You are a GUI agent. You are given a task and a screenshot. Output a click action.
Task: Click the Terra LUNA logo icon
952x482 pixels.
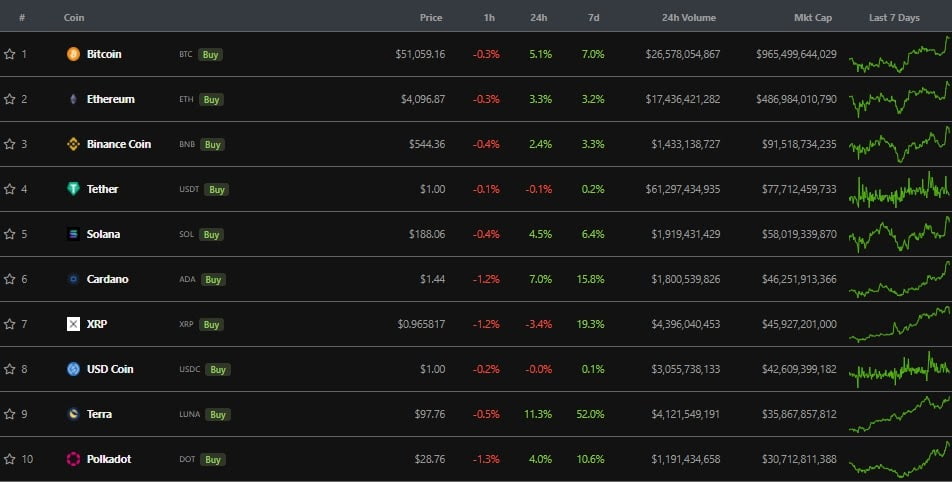tap(73, 414)
